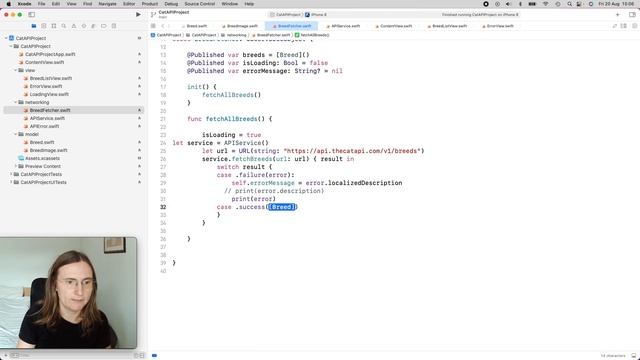Collapse the networking folder
This screenshot has width=640, height=360.
(x=16, y=102)
